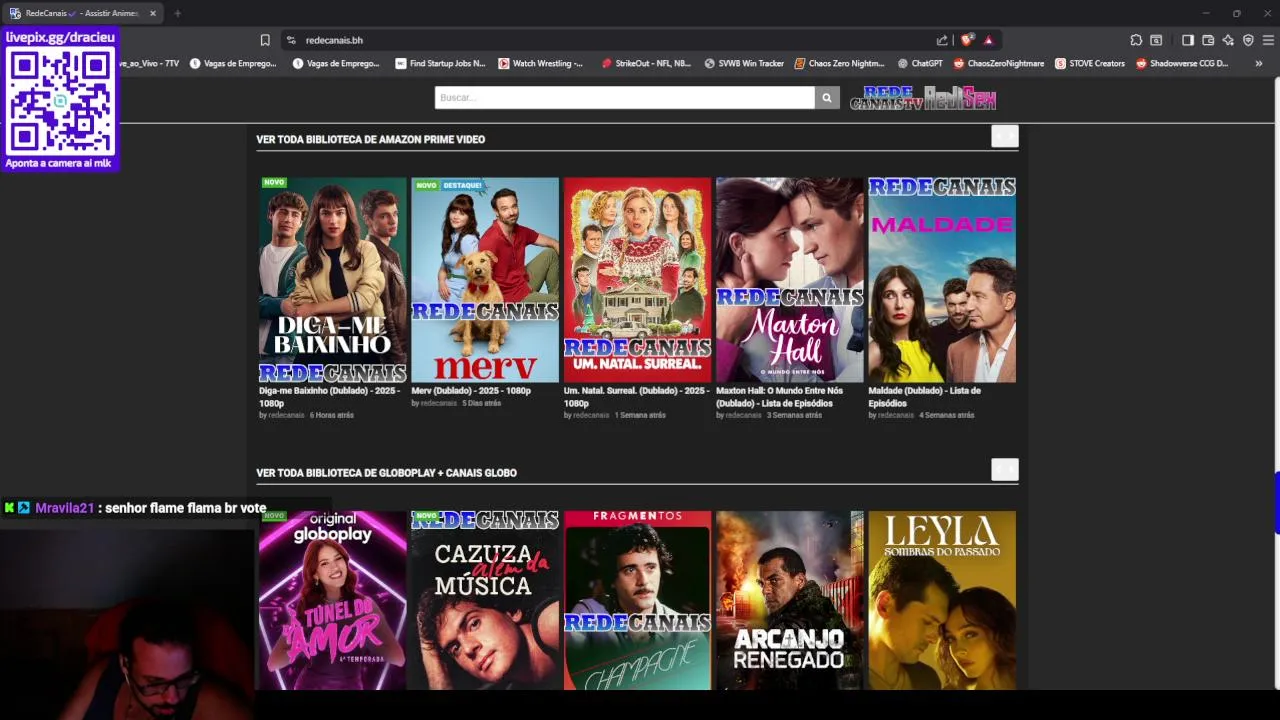The width and height of the screenshot is (1280, 720).
Task: Open SVWB Win Tracker bookmark
Action: pyautogui.click(x=744, y=63)
